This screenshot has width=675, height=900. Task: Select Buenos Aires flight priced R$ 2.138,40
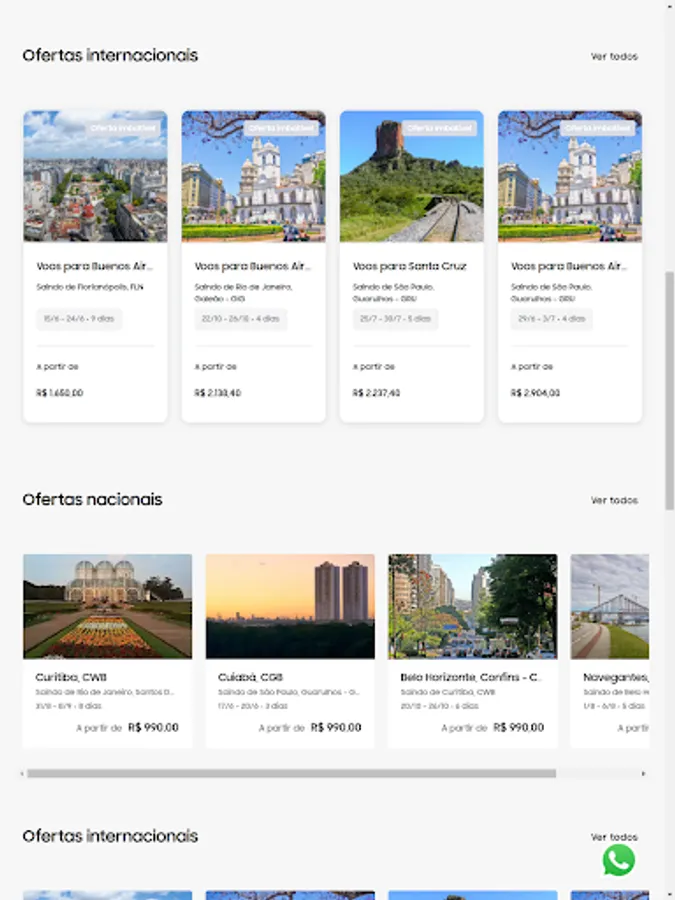coord(254,266)
